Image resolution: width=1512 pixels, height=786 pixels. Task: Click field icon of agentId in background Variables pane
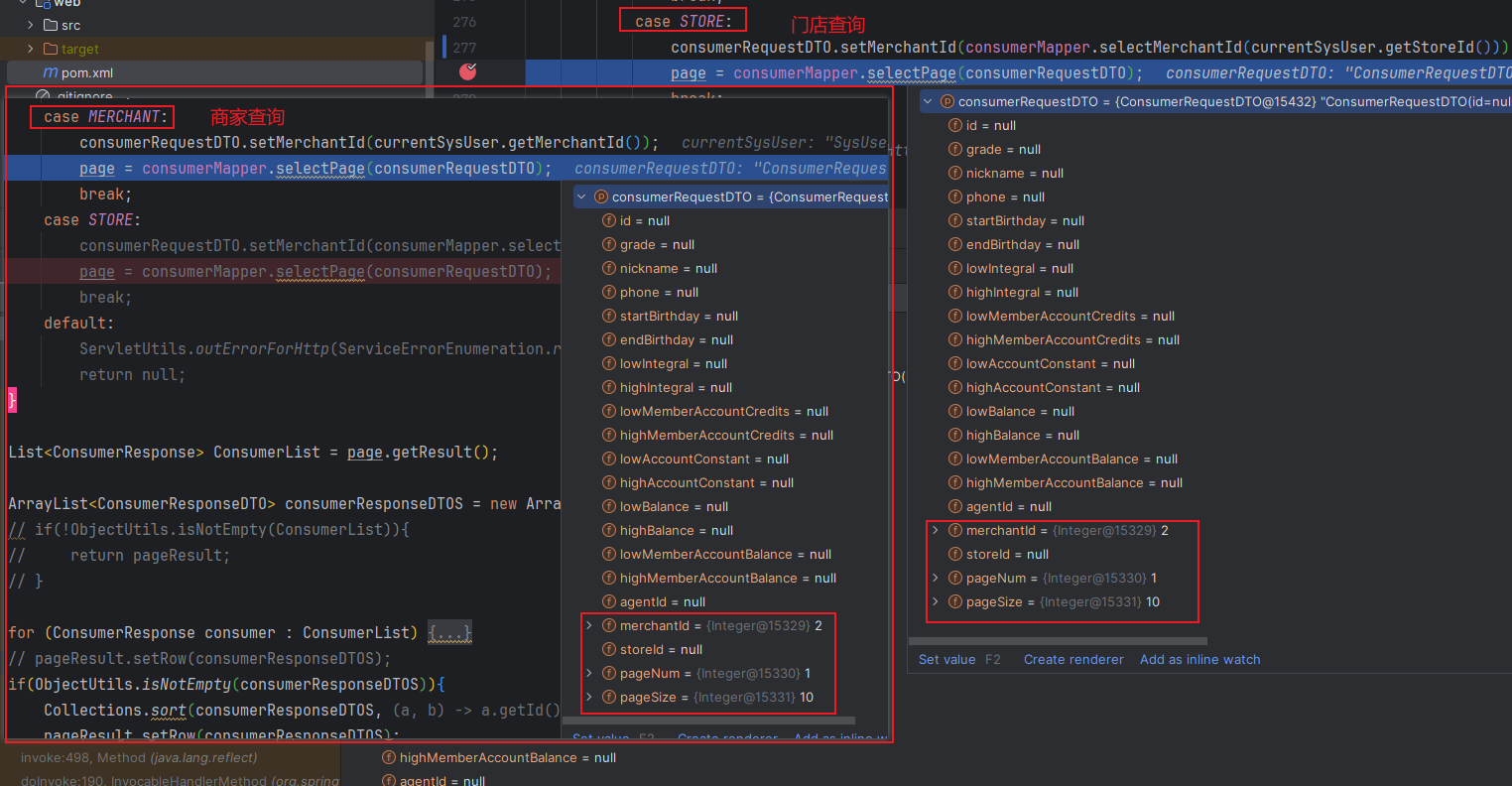click(x=390, y=781)
